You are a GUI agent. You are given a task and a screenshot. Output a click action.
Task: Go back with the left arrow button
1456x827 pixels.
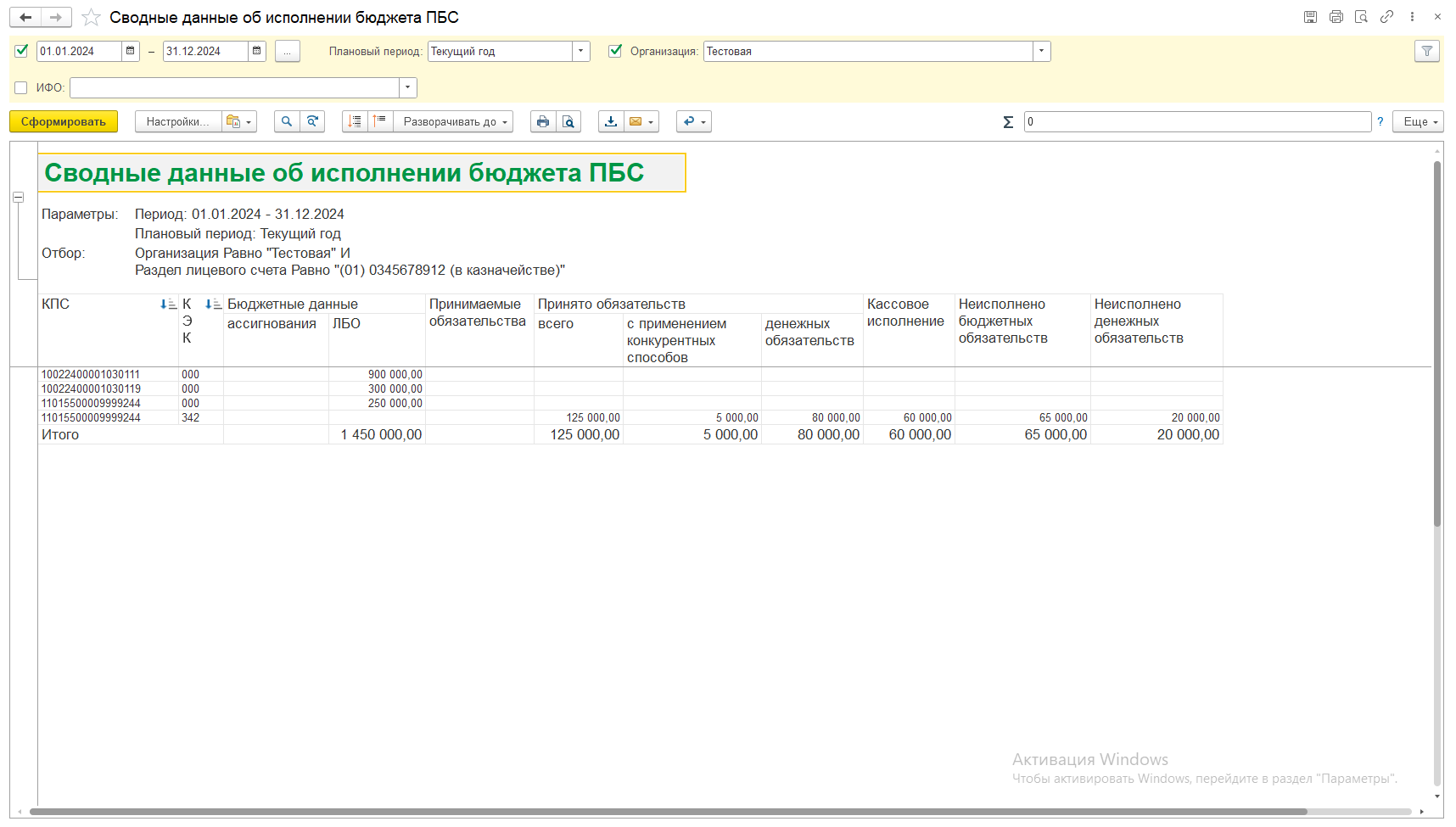(25, 17)
